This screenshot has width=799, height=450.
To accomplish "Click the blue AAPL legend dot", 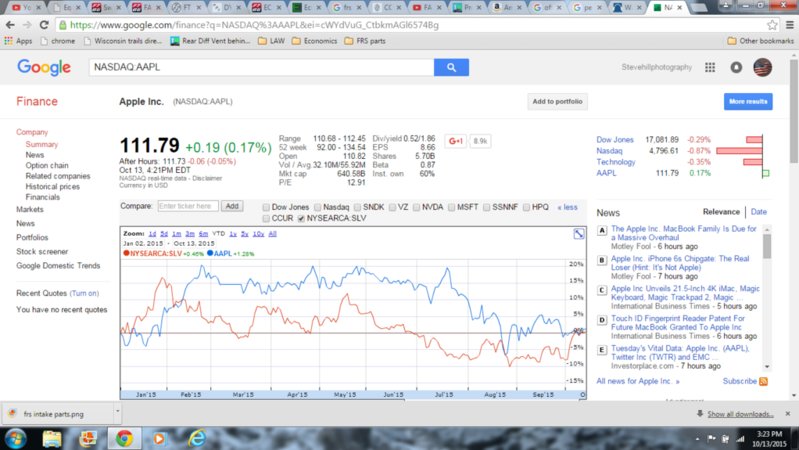I will point(210,253).
